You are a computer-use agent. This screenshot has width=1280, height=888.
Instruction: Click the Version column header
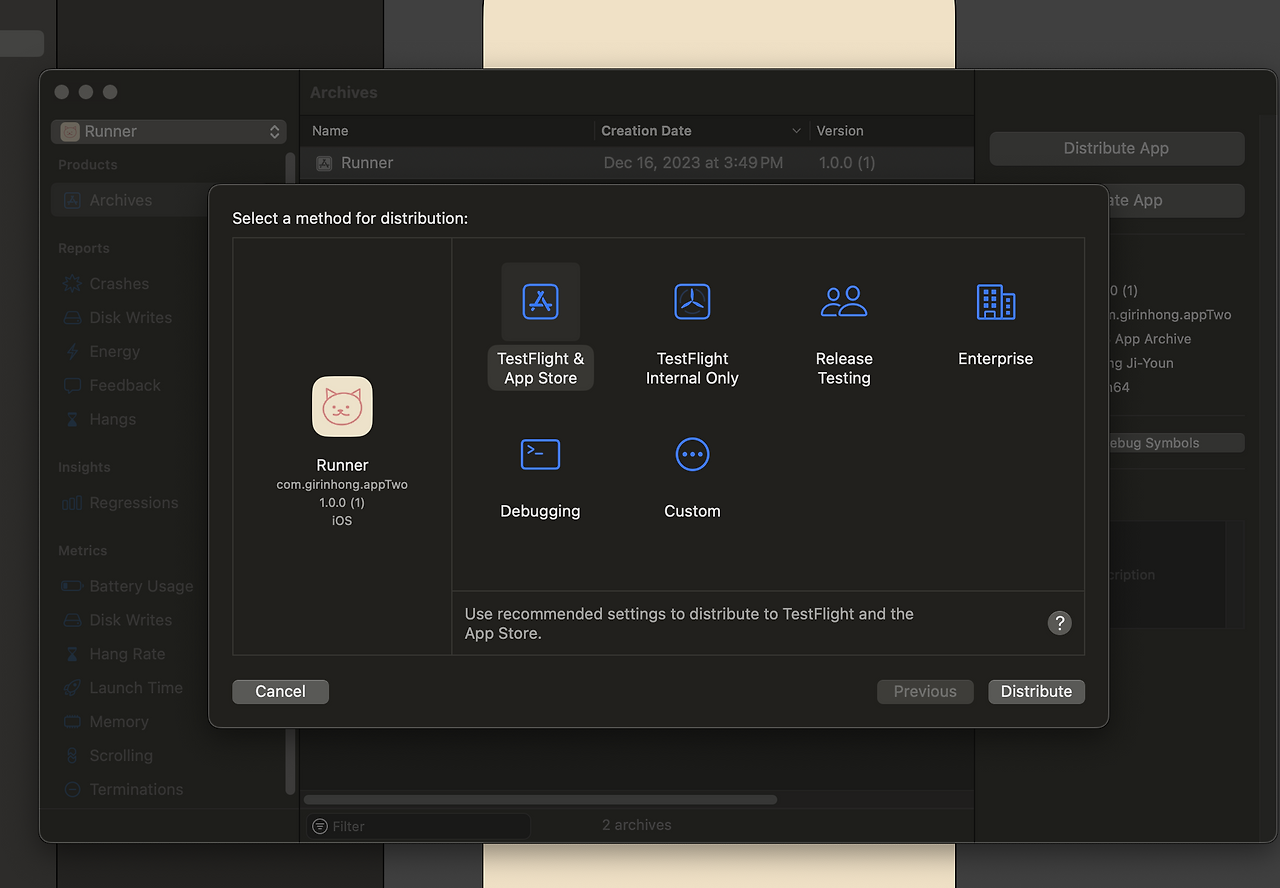840,131
